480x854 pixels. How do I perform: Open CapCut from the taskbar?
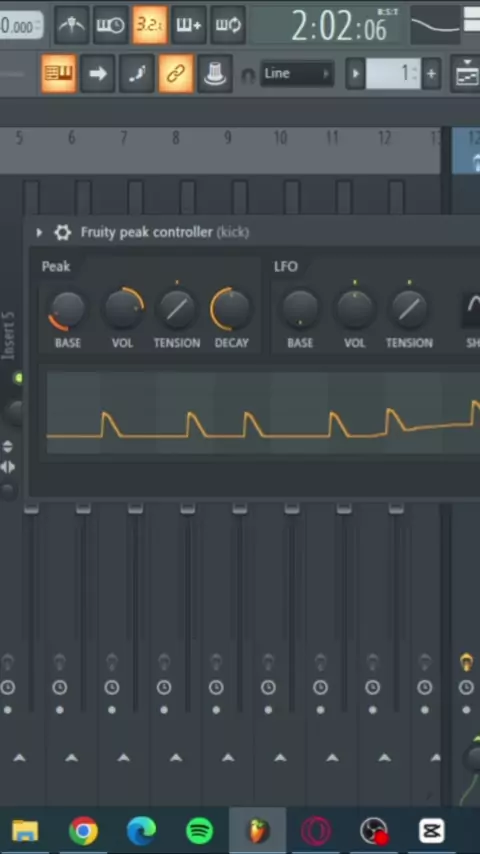(432, 831)
